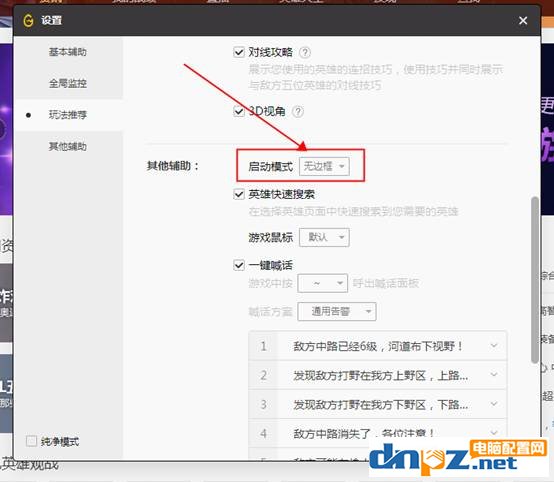Viewport: 554px width, 482px height.
Task: Expand shout message row 1 敌方中路已经6级
Action: [x=494, y=346]
